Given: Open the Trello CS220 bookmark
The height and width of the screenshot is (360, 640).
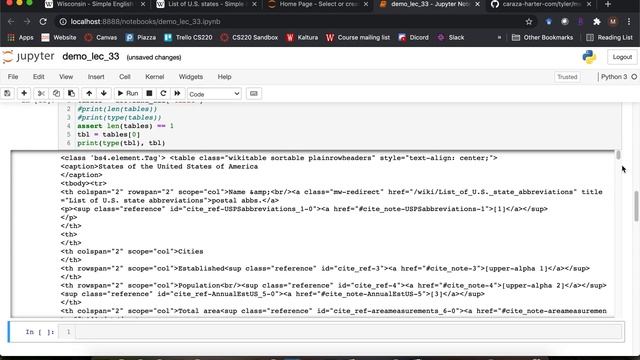Looking at the screenshot, I should tap(188, 38).
